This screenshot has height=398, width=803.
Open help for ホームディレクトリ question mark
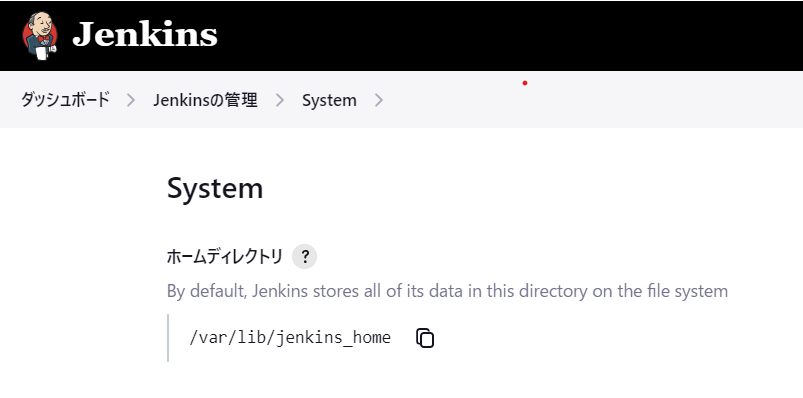pos(304,257)
